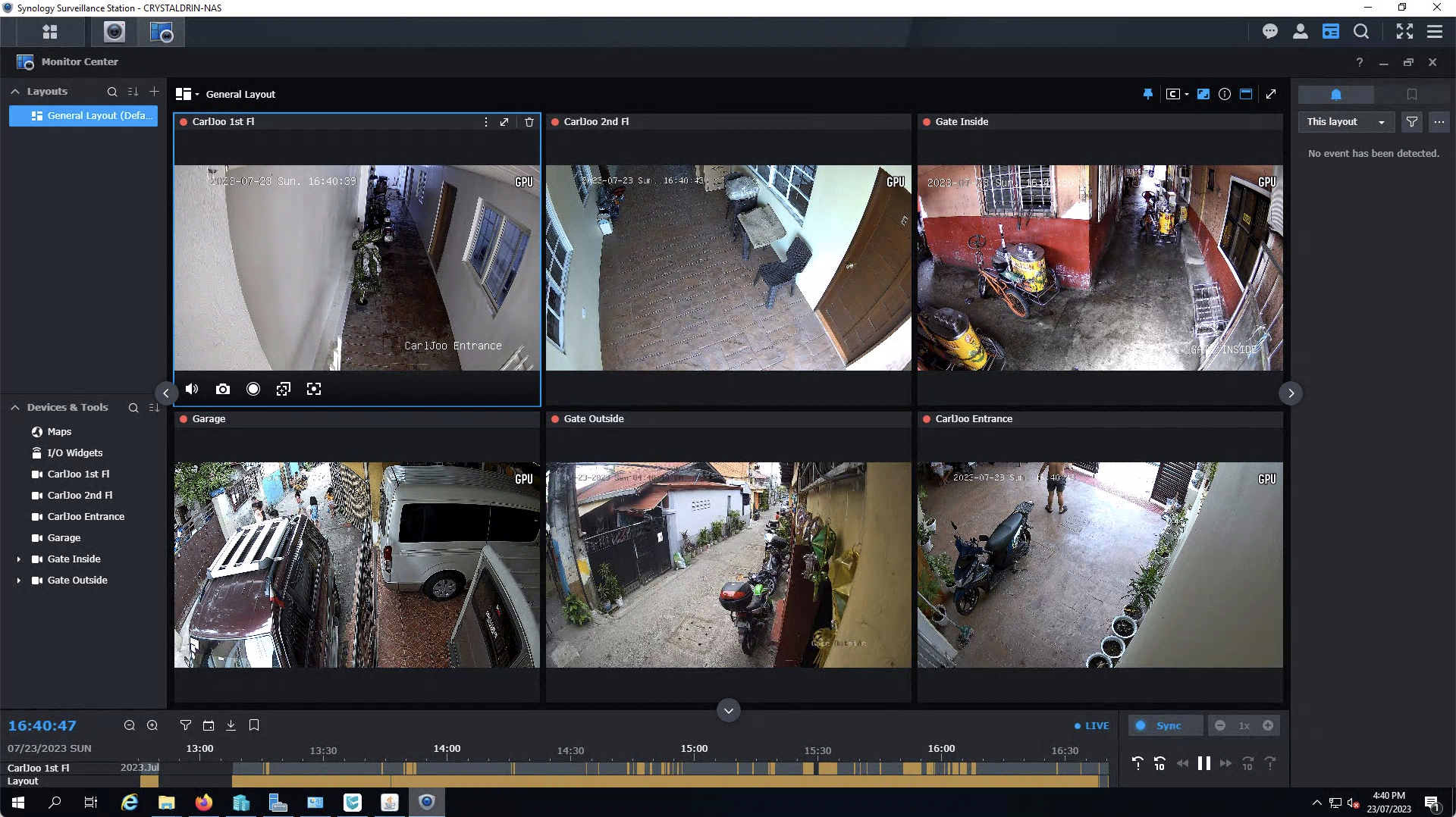Collapse the Devices & Tools section
Viewport: 1456px width, 817px height.
click(15, 408)
